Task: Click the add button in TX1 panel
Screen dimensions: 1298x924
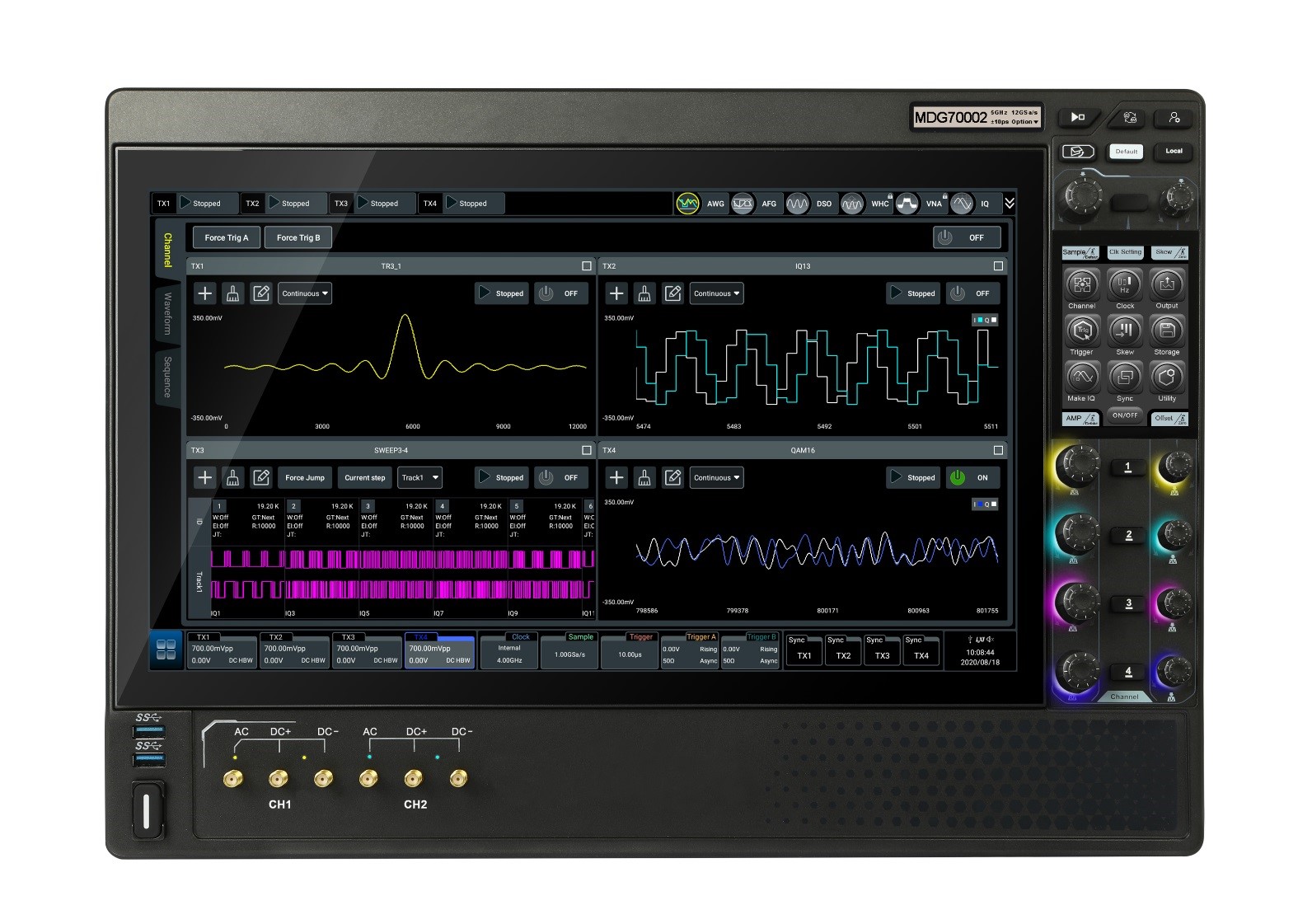Action: [x=205, y=293]
